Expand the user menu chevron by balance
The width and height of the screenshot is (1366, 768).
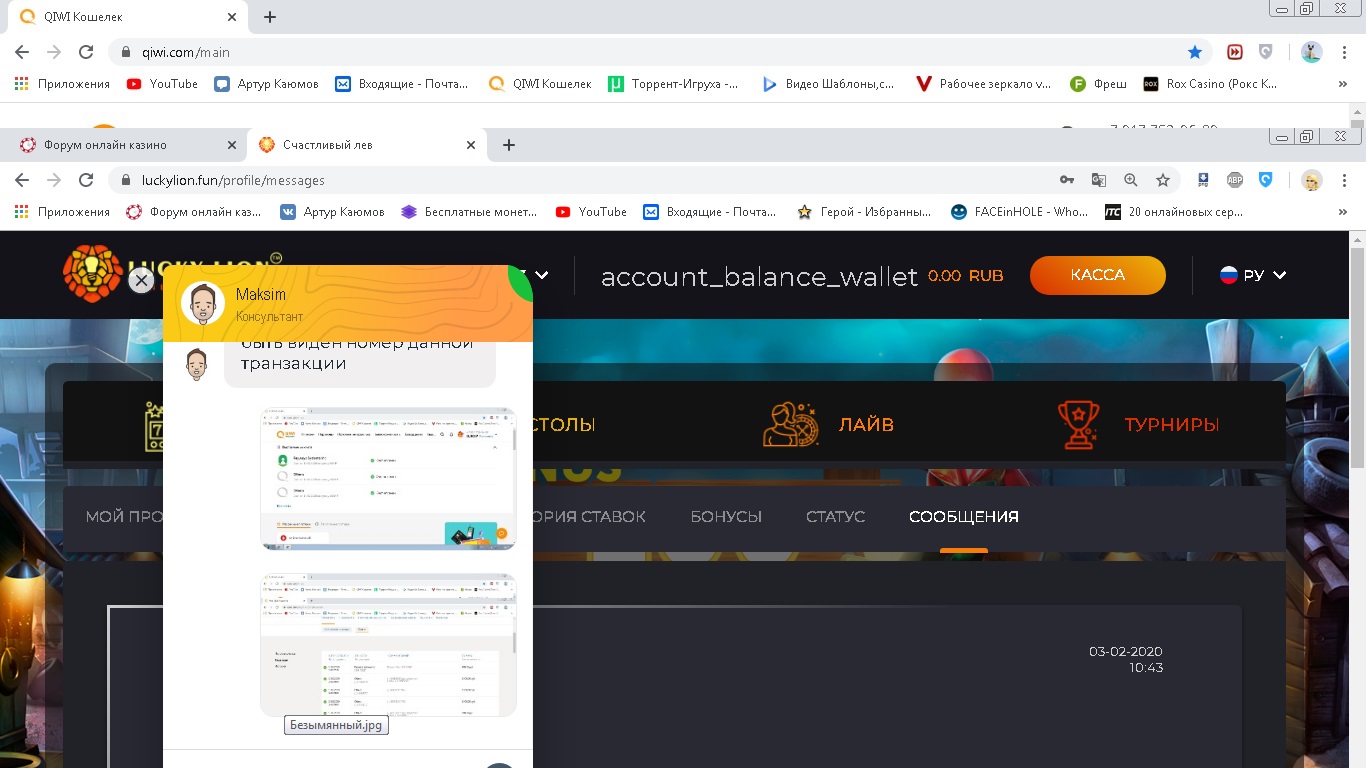pos(542,275)
